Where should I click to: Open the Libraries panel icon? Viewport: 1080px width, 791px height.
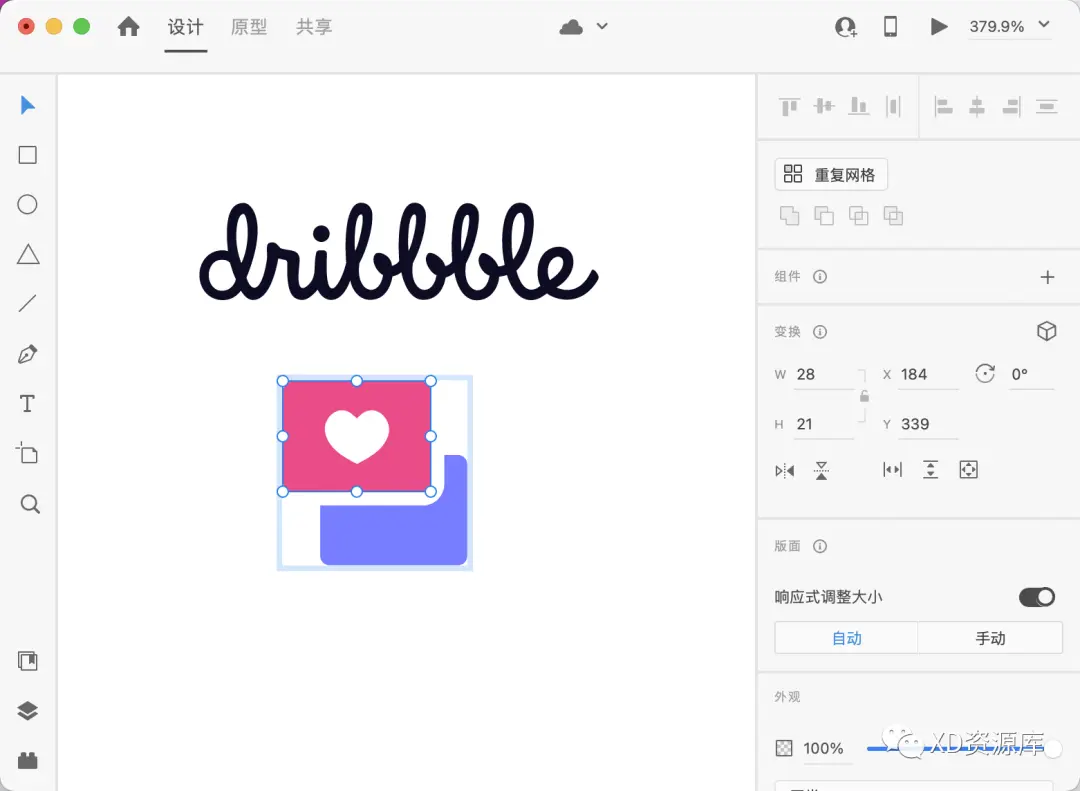coord(28,661)
